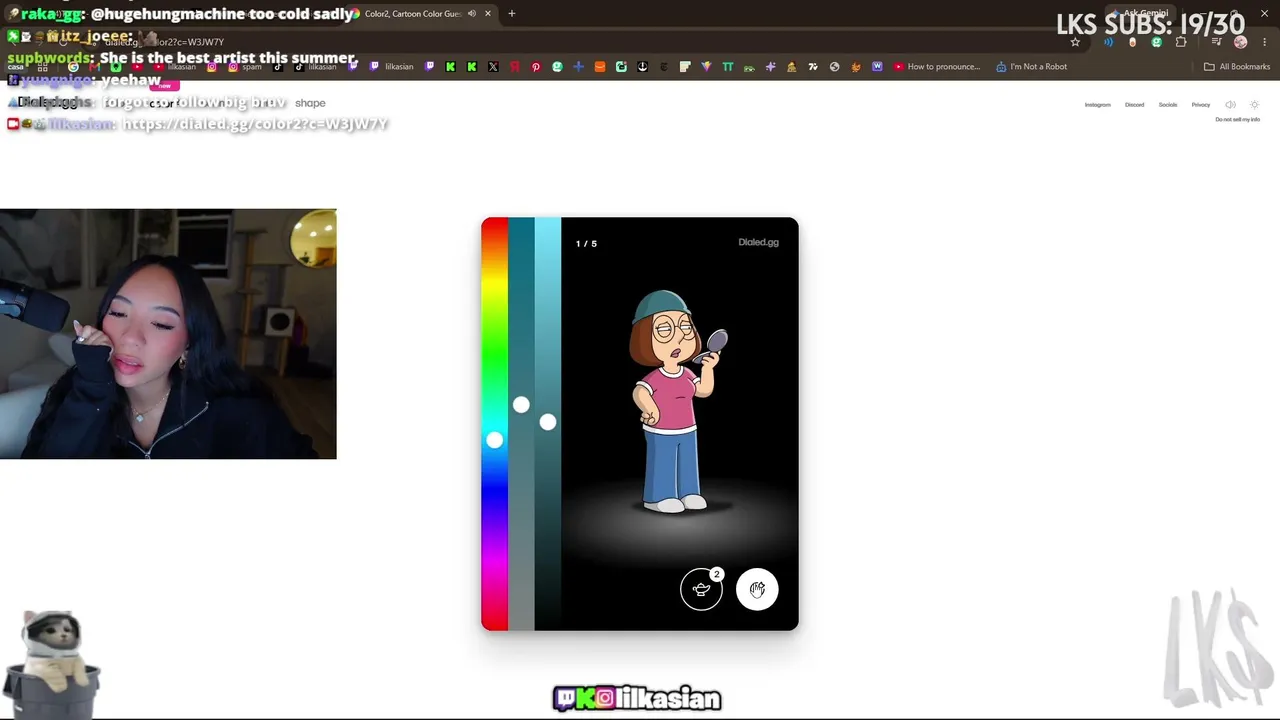This screenshot has height=720, width=1280.
Task: Select the shape mode tab
Action: click(x=310, y=103)
